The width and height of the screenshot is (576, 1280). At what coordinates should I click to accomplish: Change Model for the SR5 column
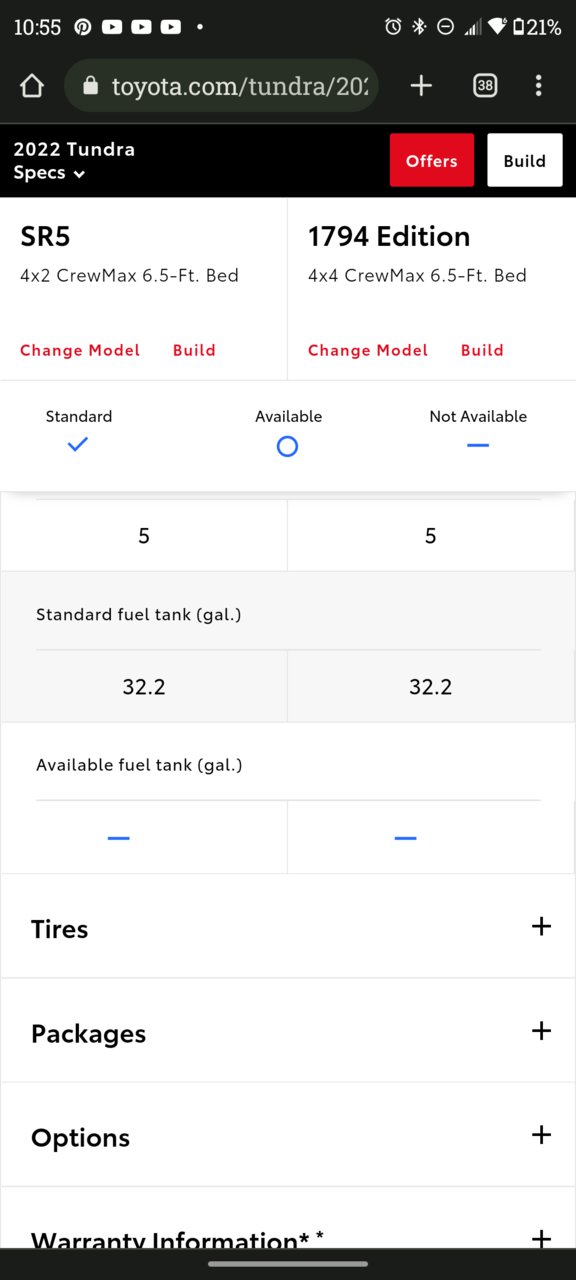(80, 350)
